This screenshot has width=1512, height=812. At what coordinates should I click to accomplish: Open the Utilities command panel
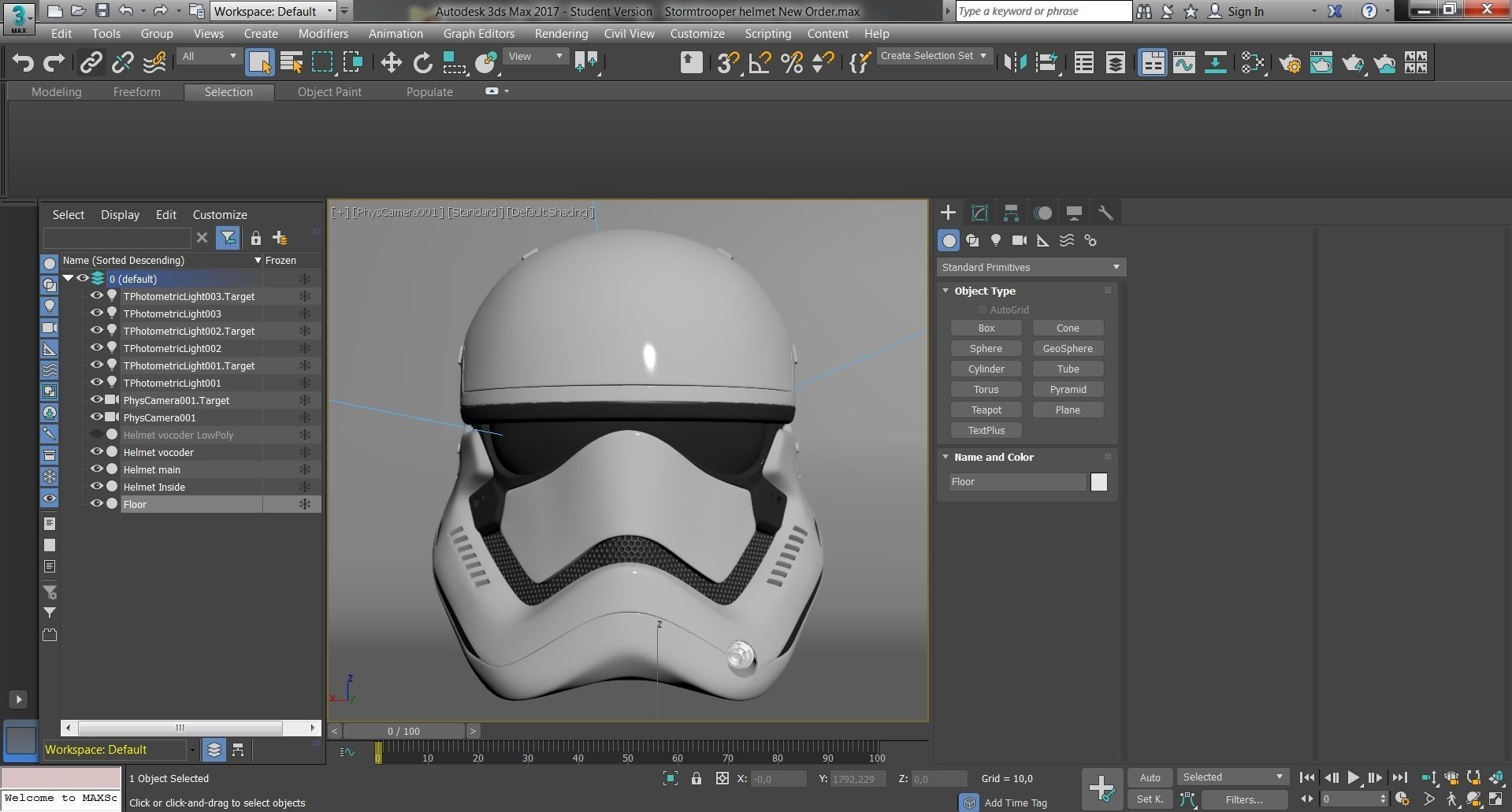[x=1105, y=213]
